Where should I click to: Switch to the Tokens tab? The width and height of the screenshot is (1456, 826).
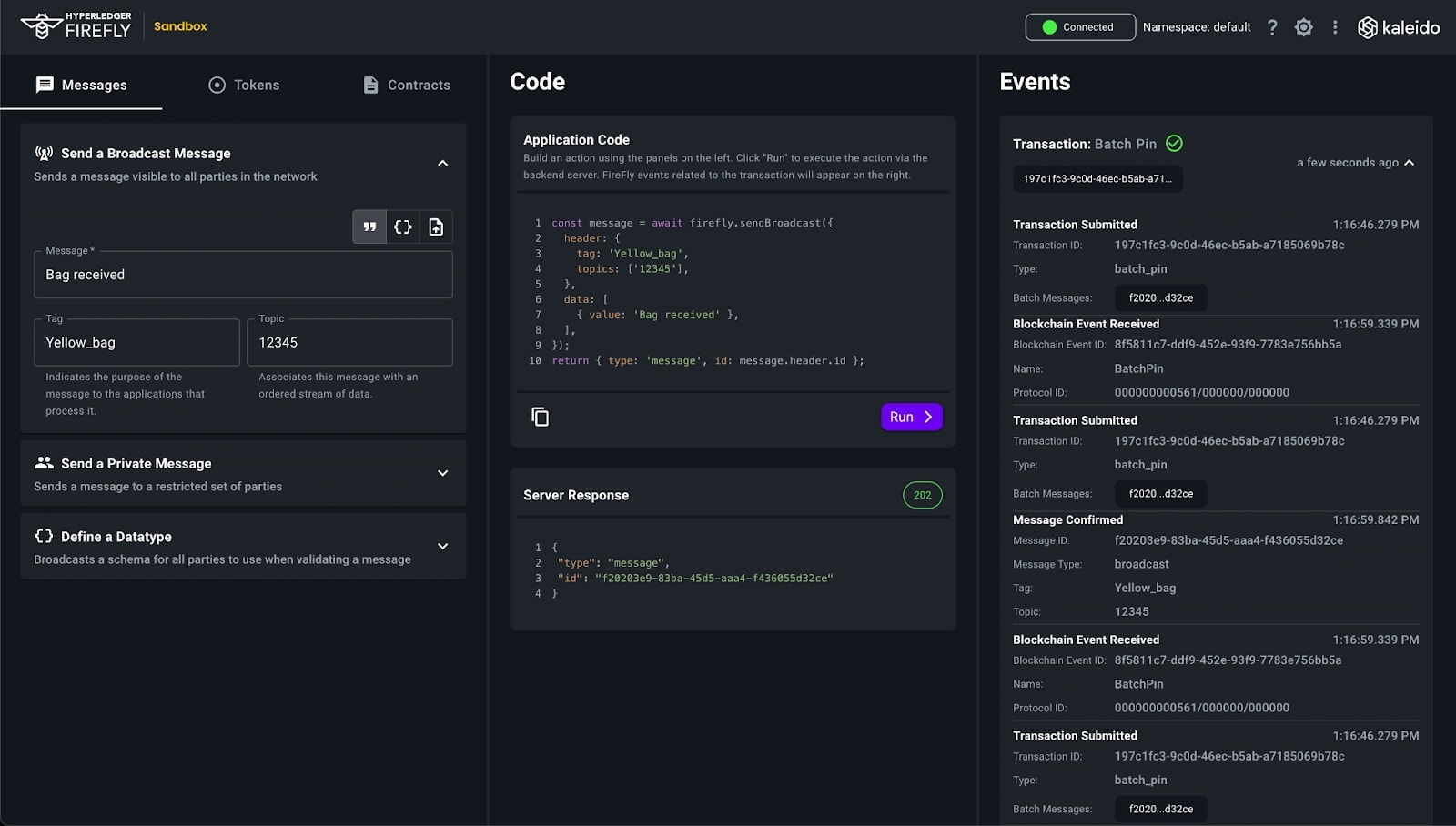[244, 85]
